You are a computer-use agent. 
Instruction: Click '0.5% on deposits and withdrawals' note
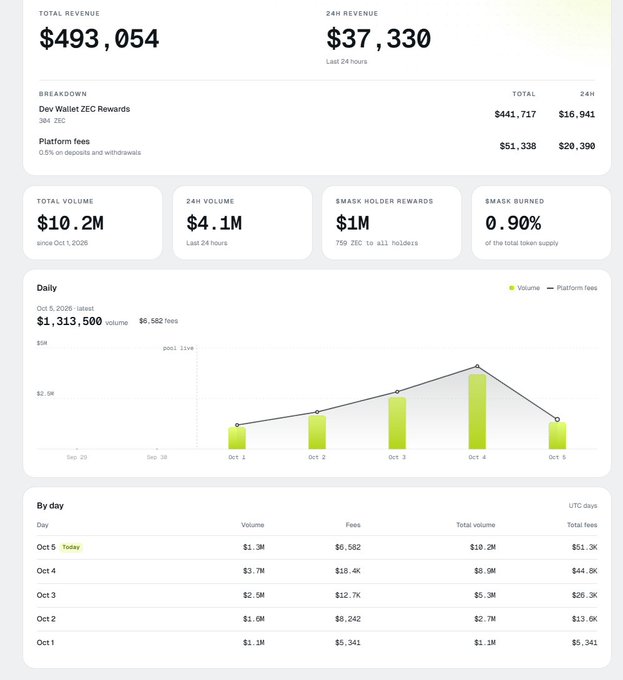click(x=90, y=153)
